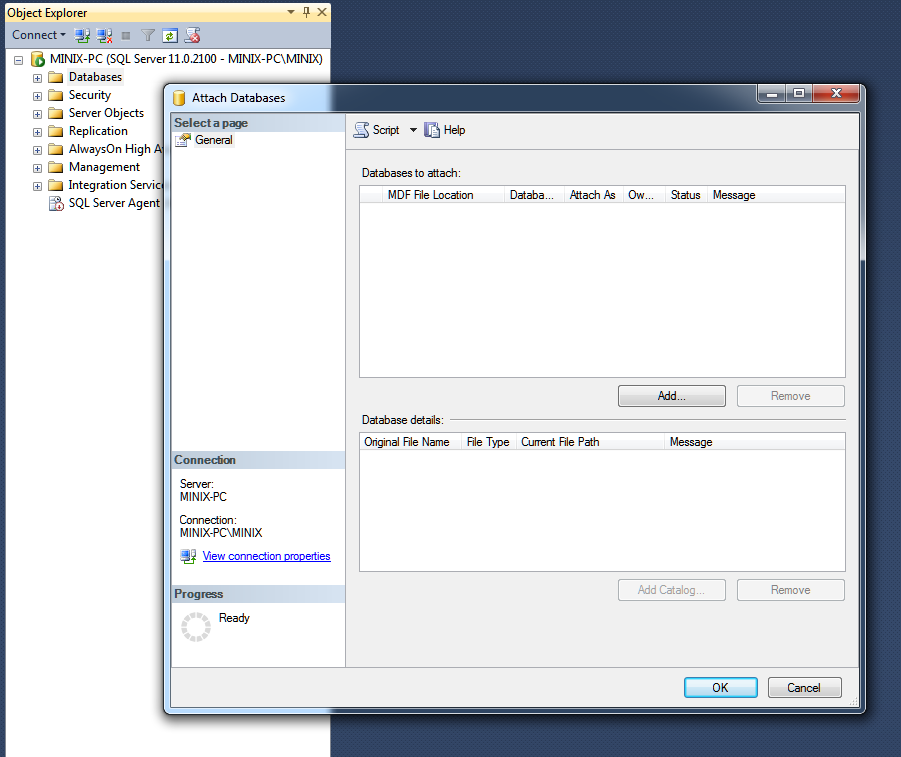Collapse the MINIX-PC server node
This screenshot has width=901, height=757.
(x=18, y=60)
